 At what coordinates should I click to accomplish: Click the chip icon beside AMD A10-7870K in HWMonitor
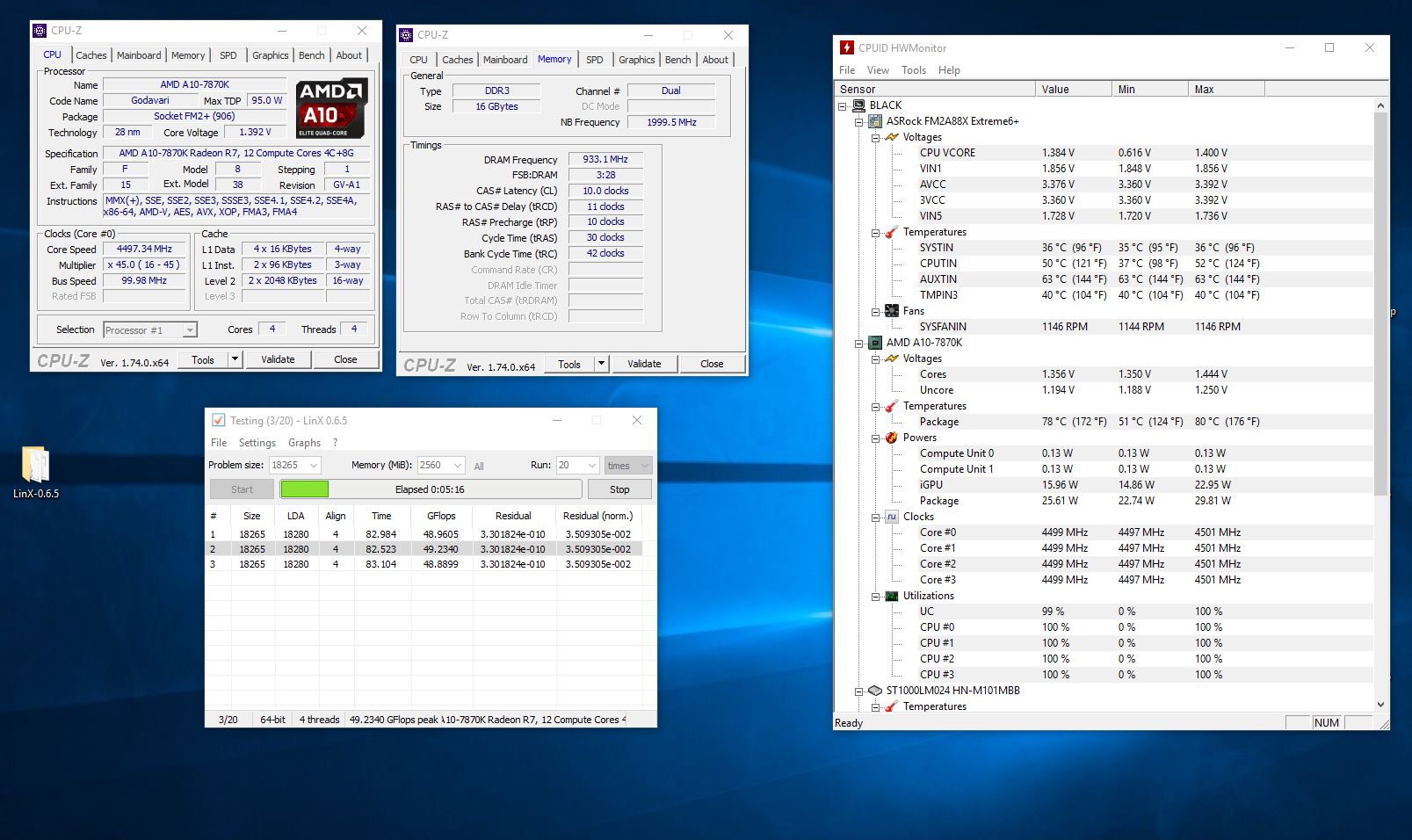tap(875, 343)
